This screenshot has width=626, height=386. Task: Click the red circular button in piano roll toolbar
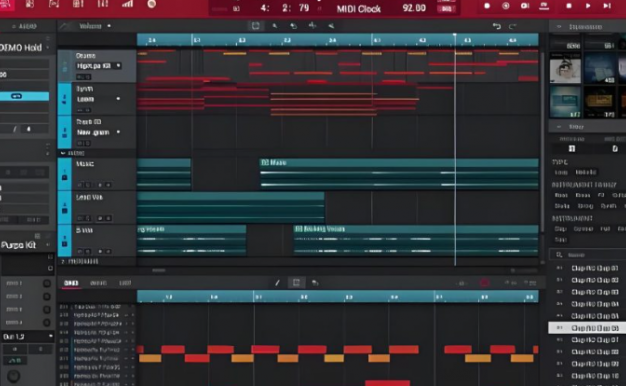pos(484,283)
